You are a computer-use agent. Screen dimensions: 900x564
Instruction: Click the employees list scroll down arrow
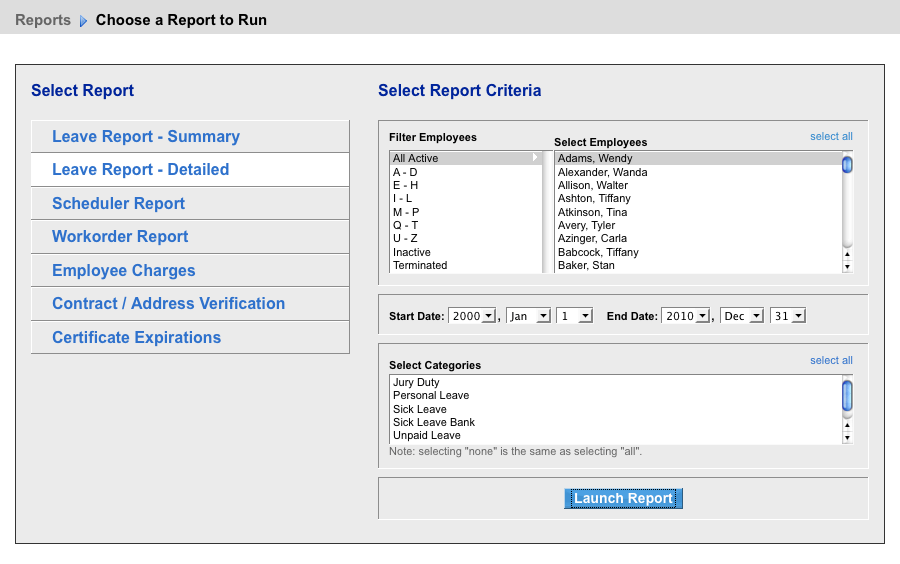[847, 267]
